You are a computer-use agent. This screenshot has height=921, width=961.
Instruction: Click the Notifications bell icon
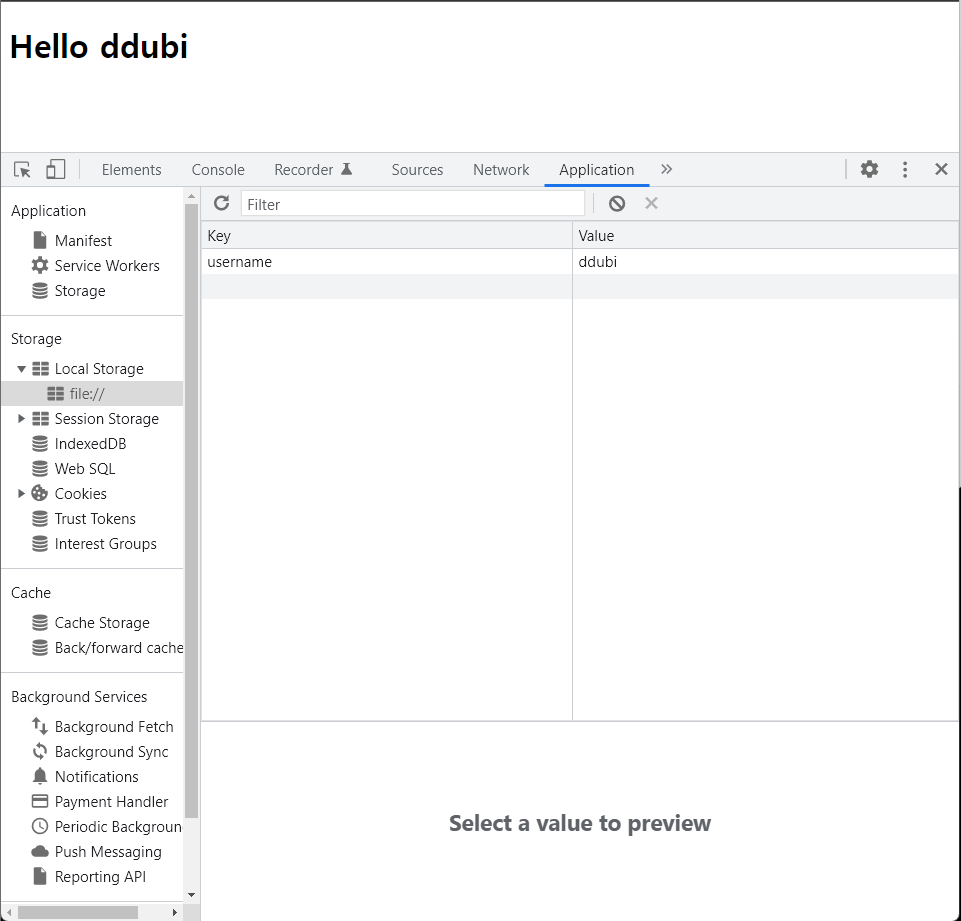coord(40,776)
